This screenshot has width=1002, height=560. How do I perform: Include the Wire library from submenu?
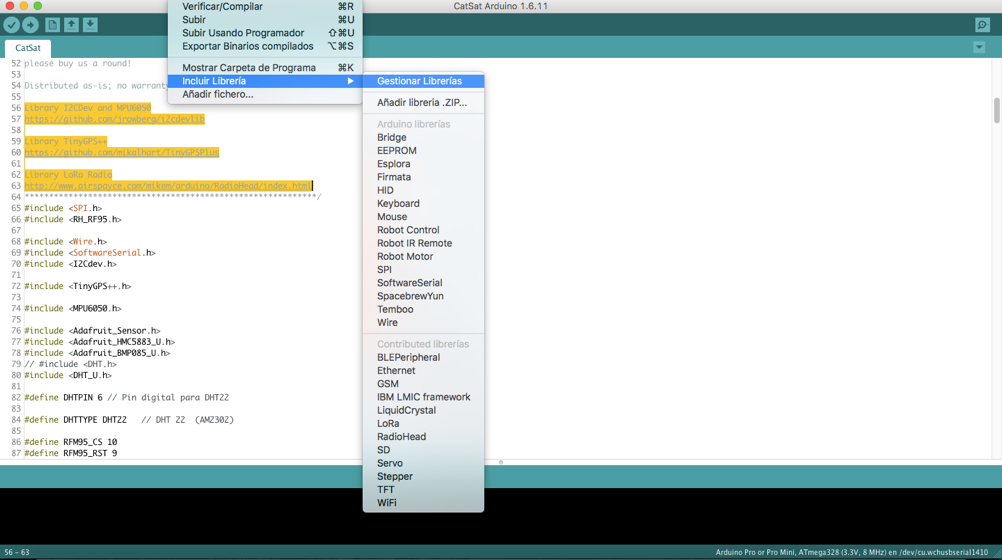pos(423,323)
